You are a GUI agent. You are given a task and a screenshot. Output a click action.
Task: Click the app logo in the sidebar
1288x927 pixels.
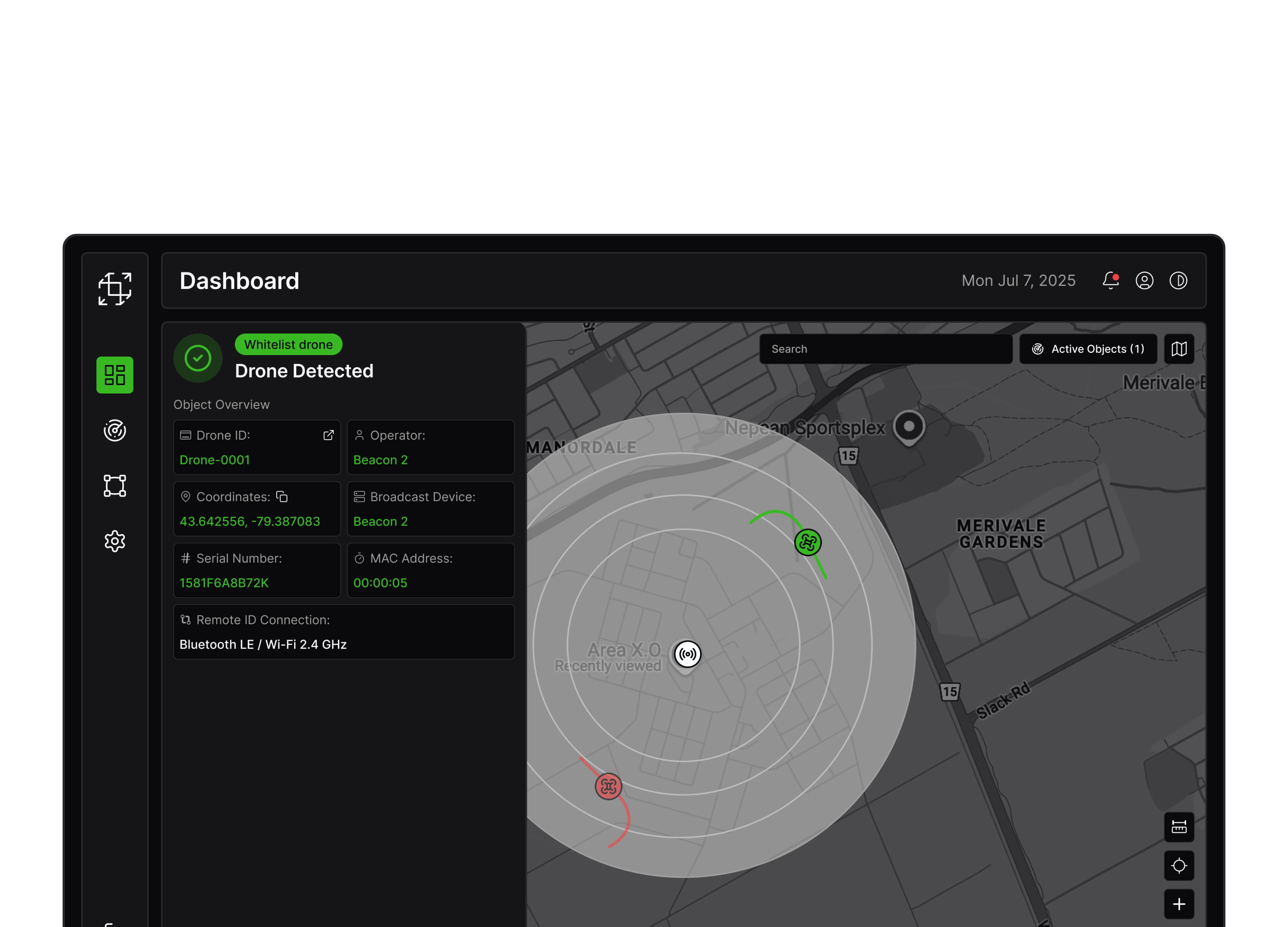[x=115, y=288]
